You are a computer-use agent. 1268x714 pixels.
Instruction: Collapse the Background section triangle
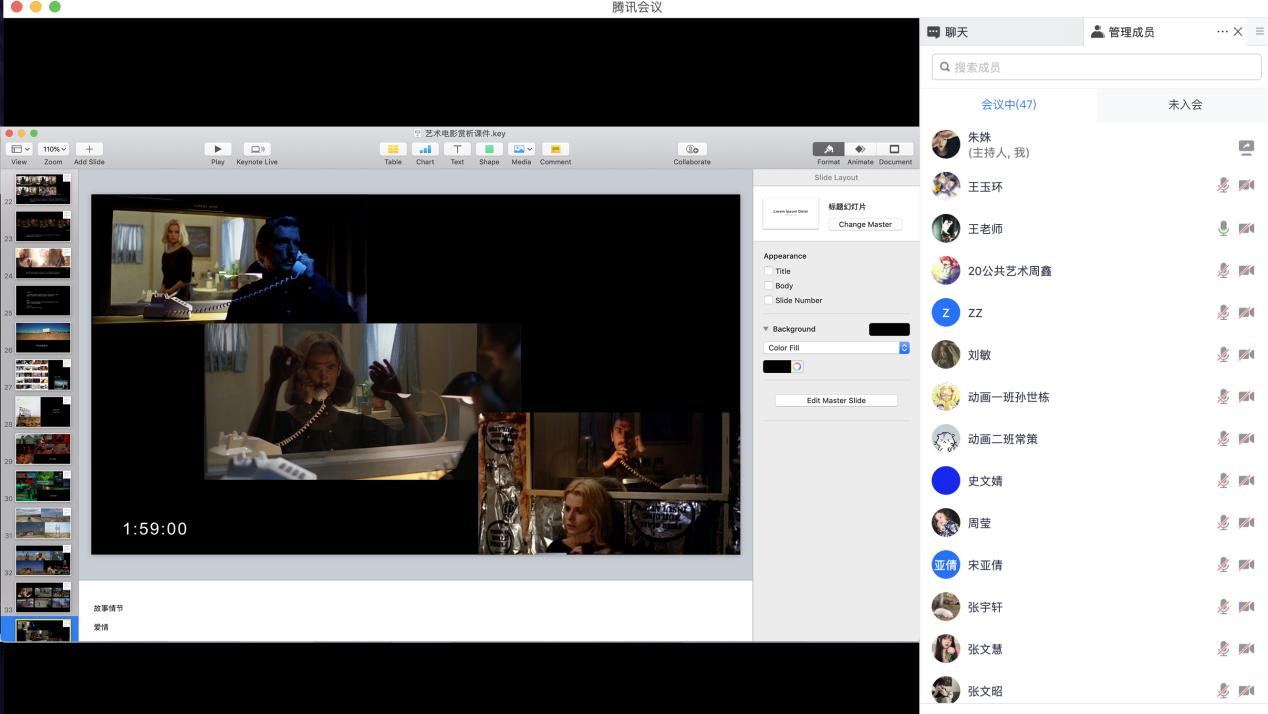coord(766,329)
